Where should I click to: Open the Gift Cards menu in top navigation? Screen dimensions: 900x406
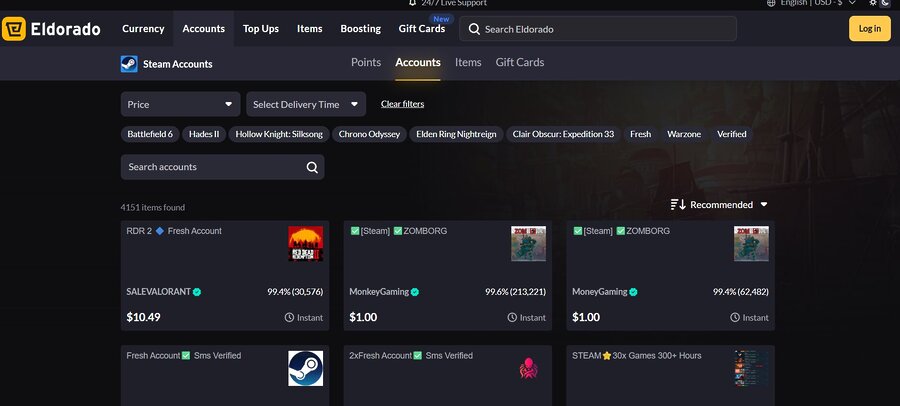pyautogui.click(x=421, y=29)
